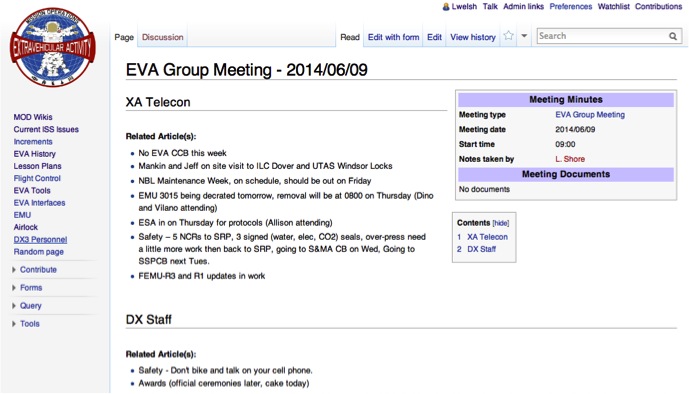
Task: Expand the Tools sidebar section
Action: click(26, 324)
